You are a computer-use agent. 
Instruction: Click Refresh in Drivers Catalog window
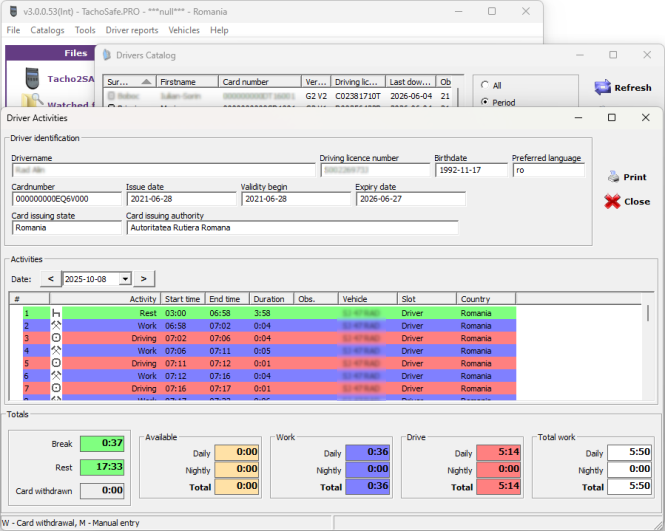623,87
